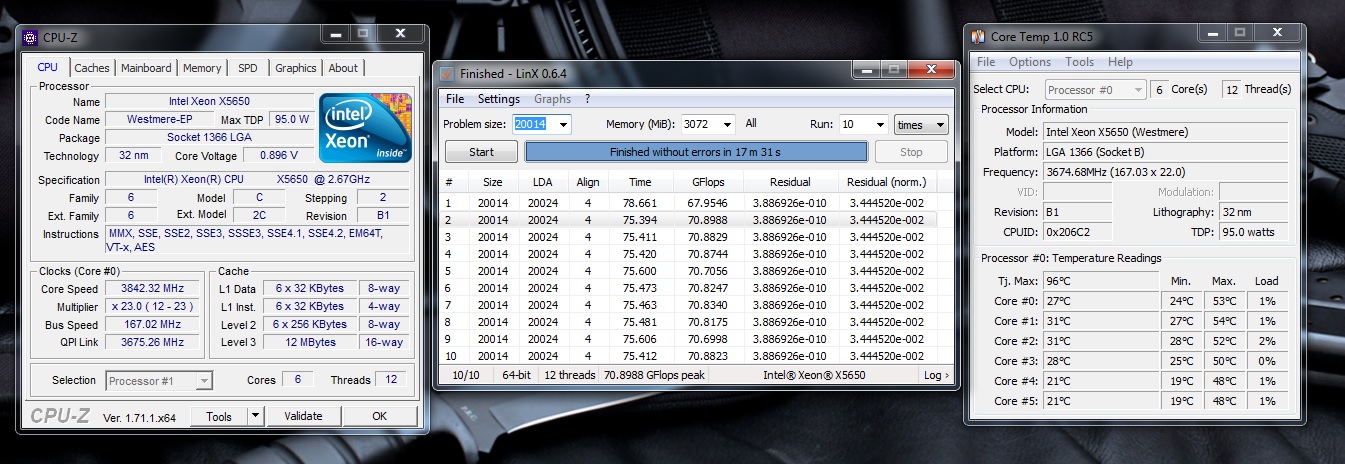Select result row 2 with 70.8988 GFlops
The image size is (1345, 464).
tap(690, 219)
